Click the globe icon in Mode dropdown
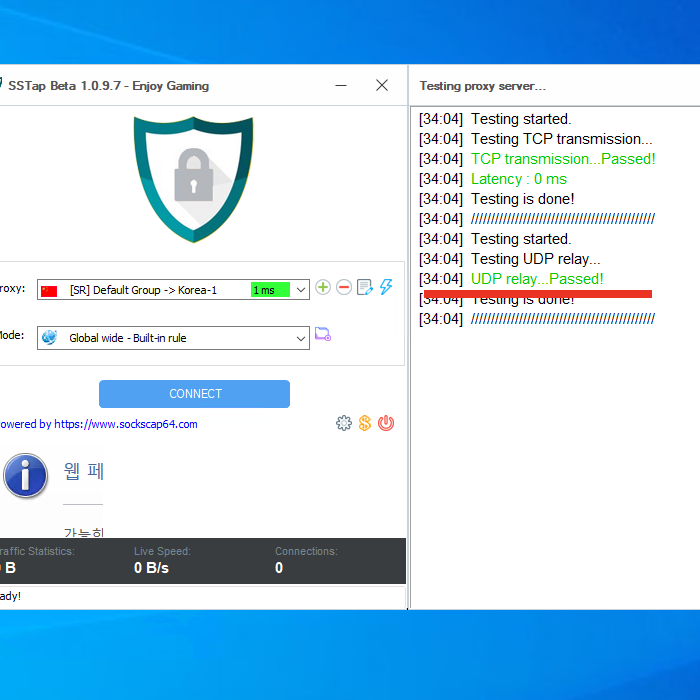The image size is (700, 700). coord(50,338)
